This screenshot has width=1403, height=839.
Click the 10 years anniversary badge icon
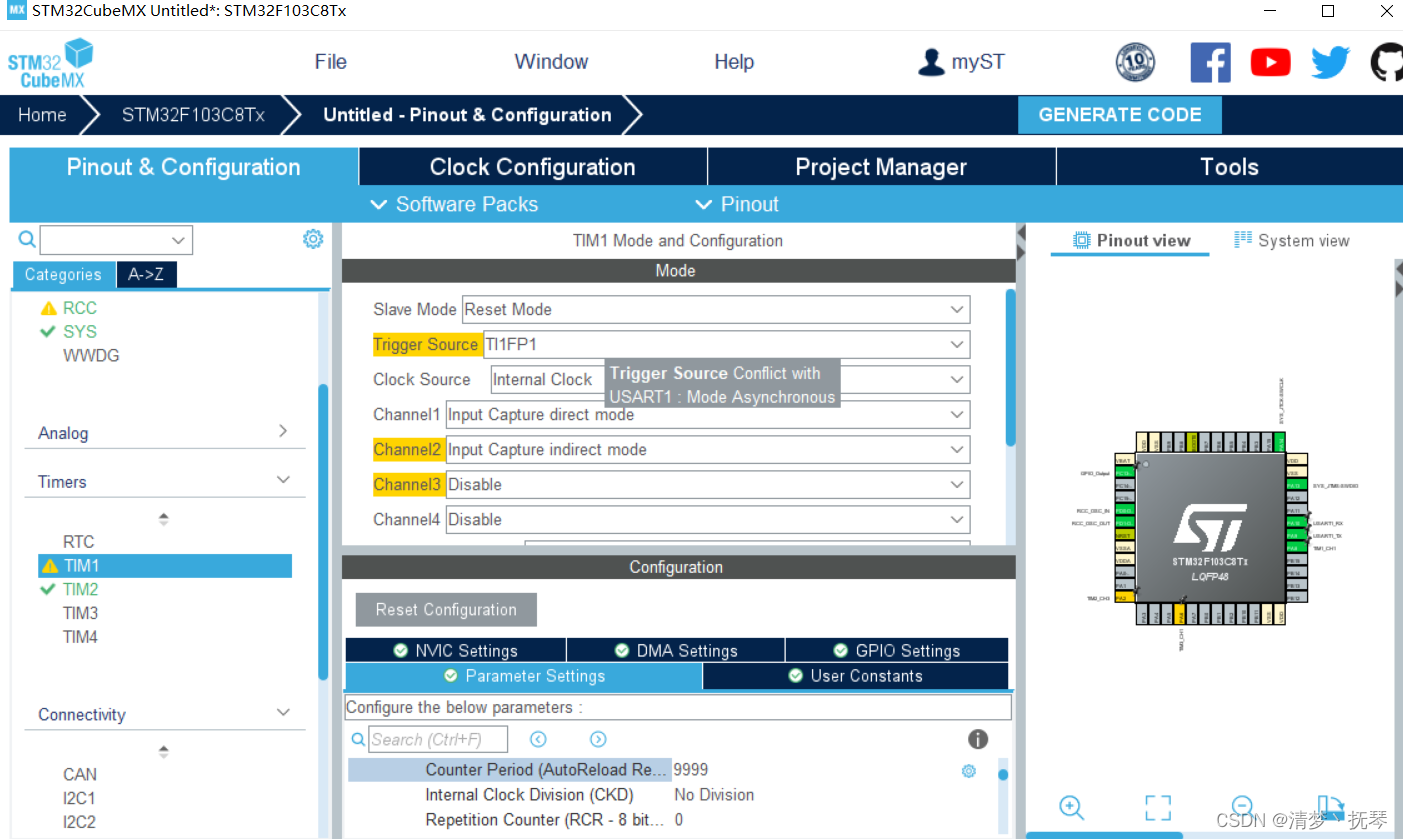tap(1135, 63)
